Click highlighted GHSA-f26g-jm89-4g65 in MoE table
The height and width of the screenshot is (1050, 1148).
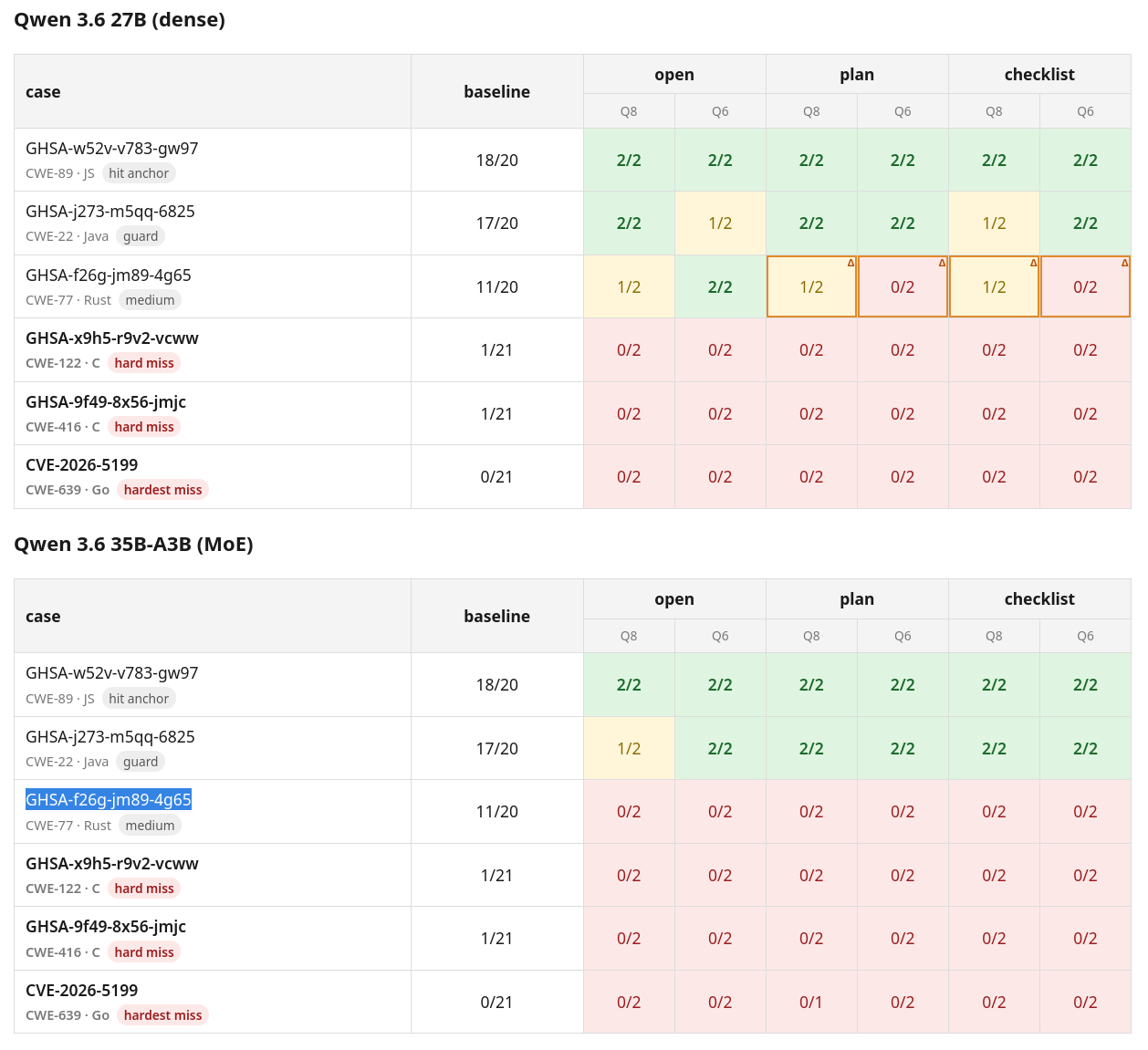[108, 800]
